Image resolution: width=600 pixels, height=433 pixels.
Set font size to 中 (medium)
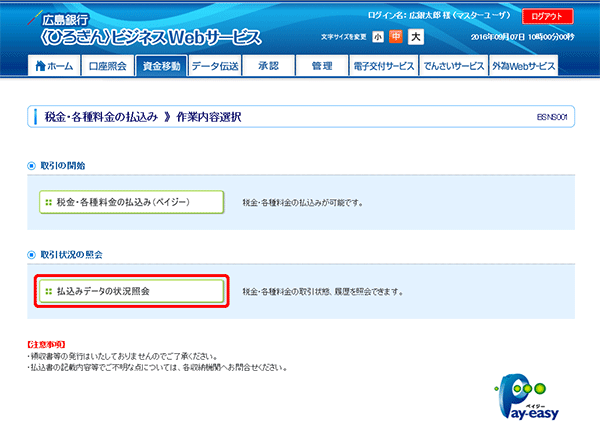coord(396,37)
